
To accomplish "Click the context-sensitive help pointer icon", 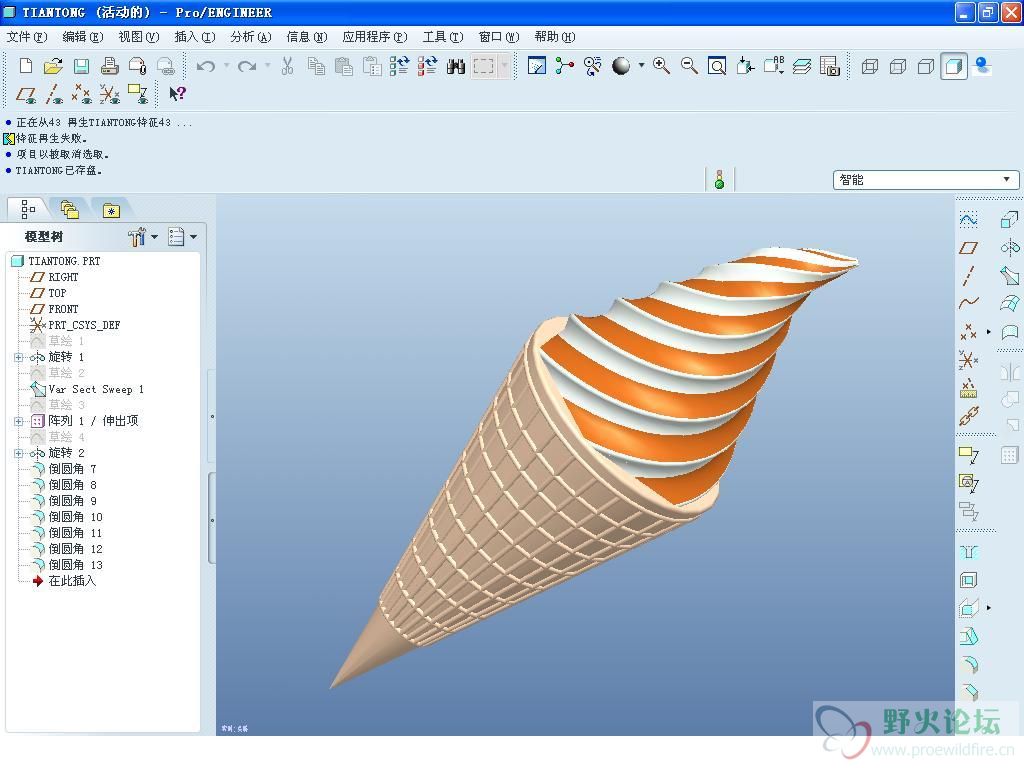I will (177, 94).
